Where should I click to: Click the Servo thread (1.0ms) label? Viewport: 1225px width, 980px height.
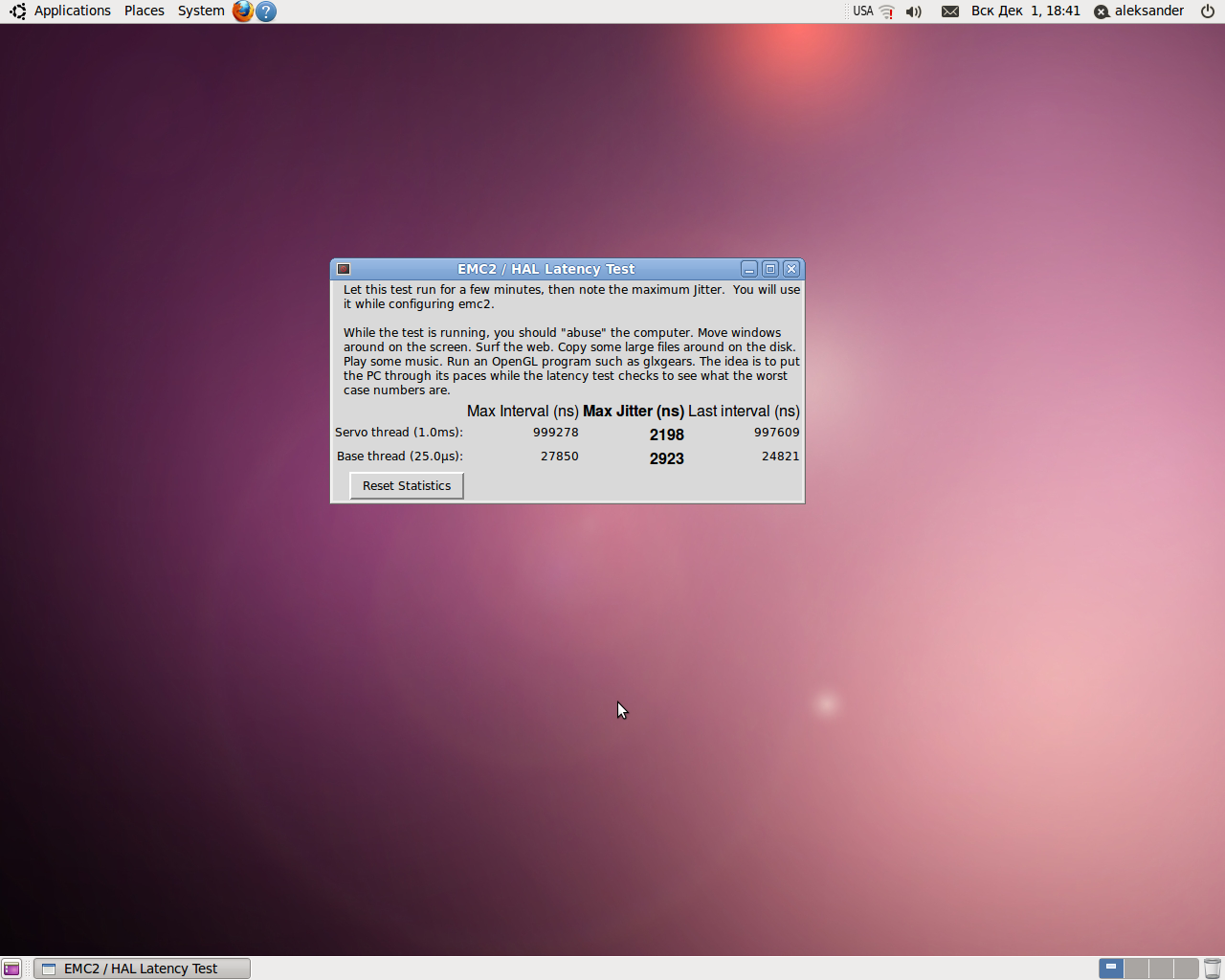399,433
